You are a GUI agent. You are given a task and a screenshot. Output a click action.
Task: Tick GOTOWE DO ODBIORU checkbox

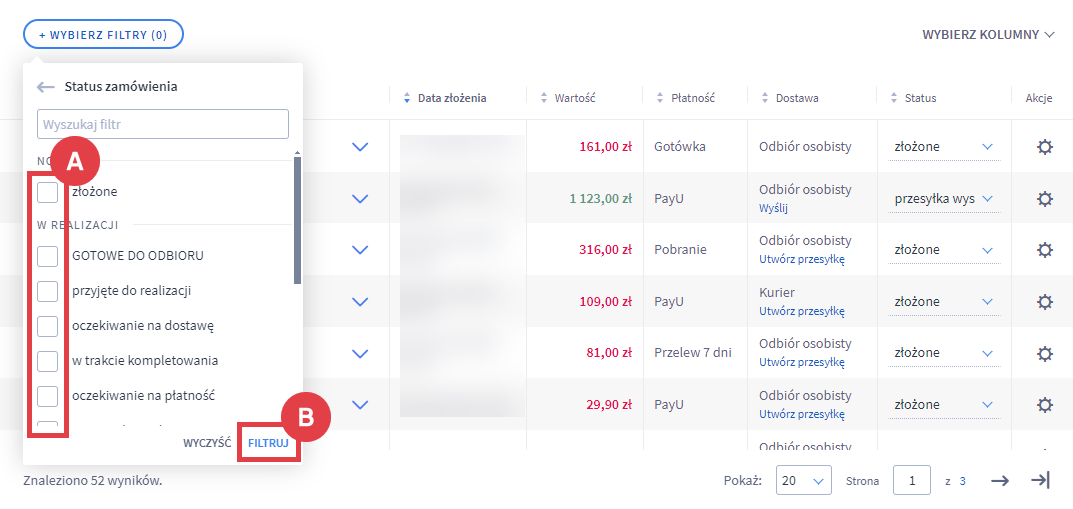(48, 256)
